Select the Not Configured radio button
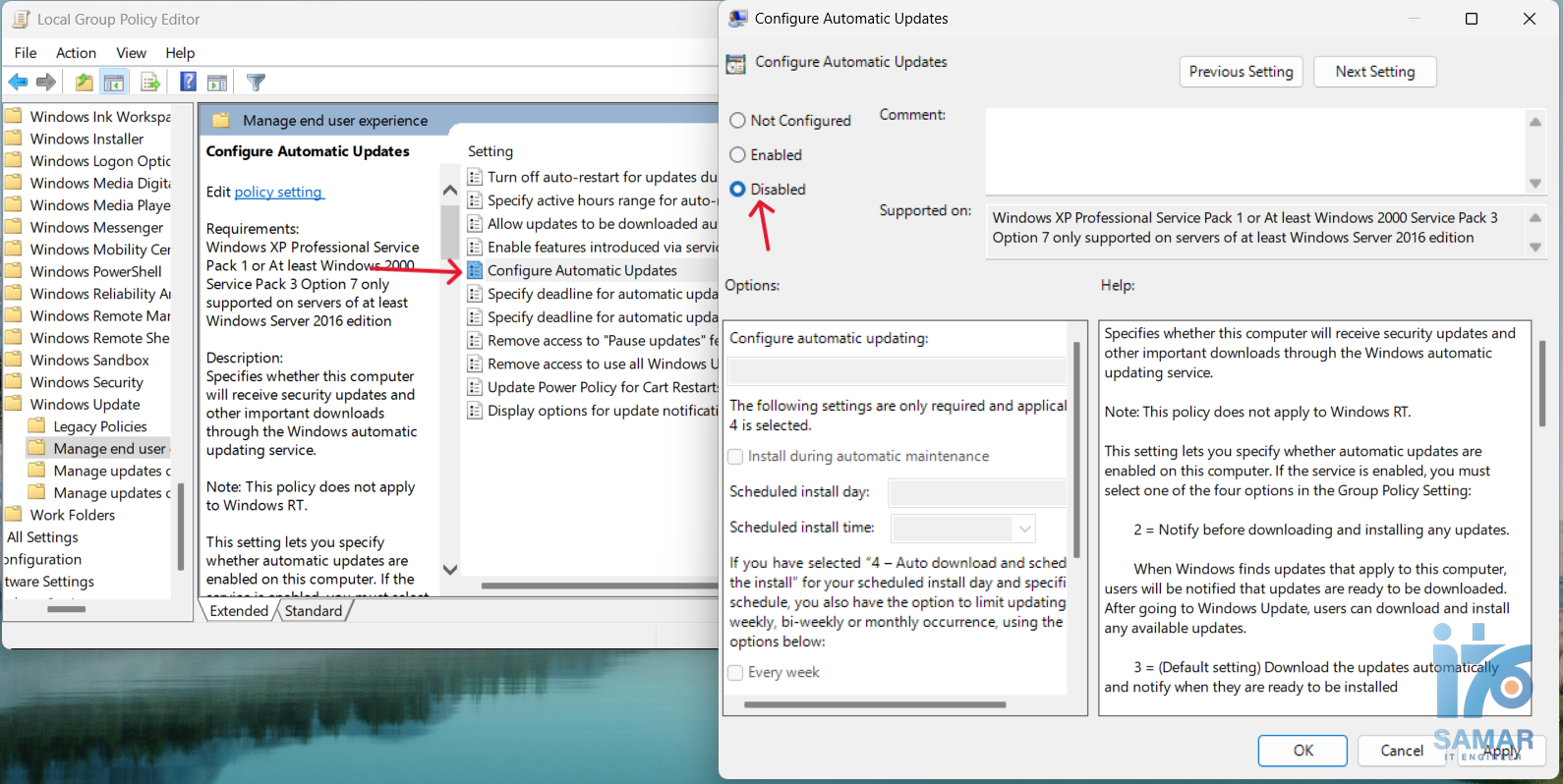1563x784 pixels. 737,121
